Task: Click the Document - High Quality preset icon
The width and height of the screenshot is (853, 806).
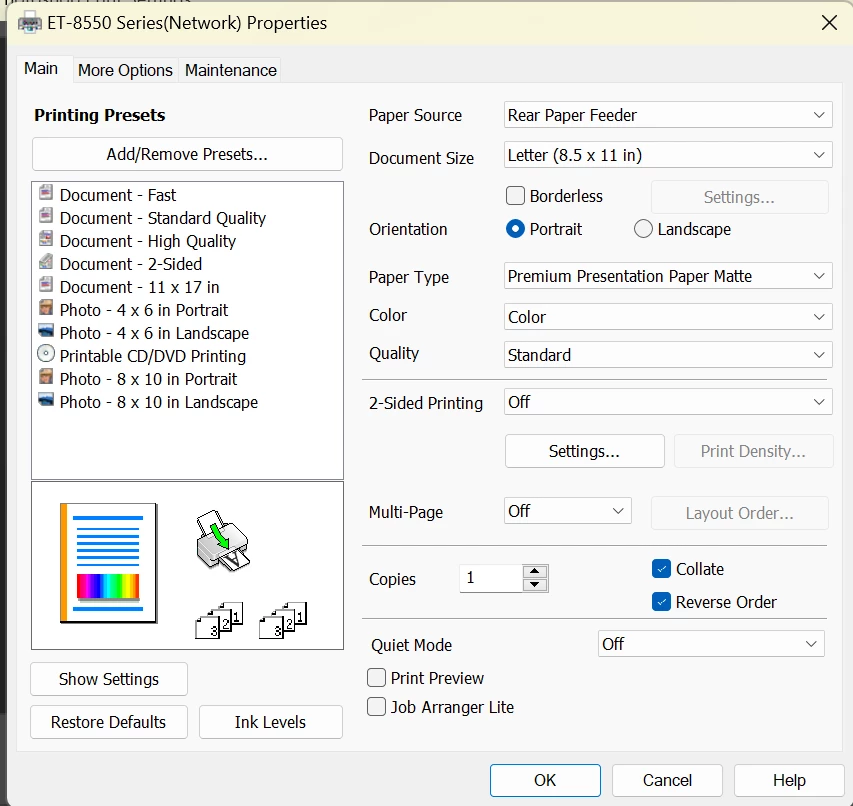Action: click(x=46, y=239)
